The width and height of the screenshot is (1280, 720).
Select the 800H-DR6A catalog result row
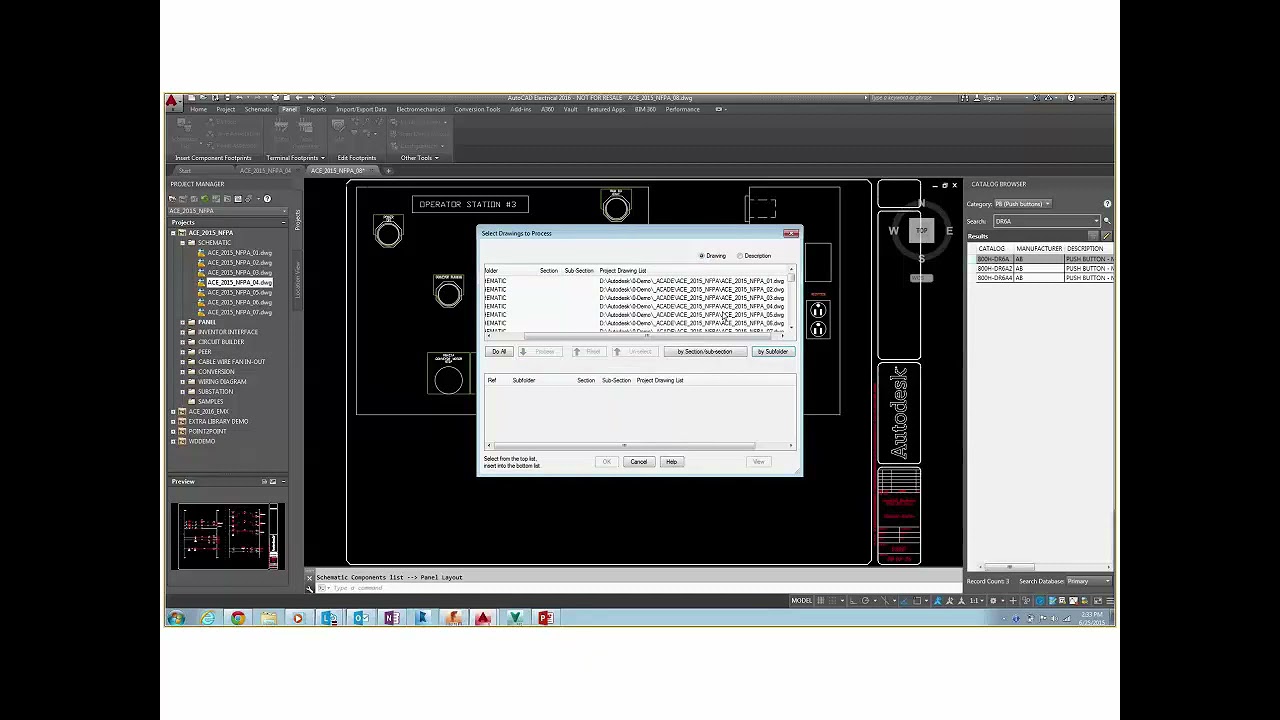pyautogui.click(x=1044, y=259)
